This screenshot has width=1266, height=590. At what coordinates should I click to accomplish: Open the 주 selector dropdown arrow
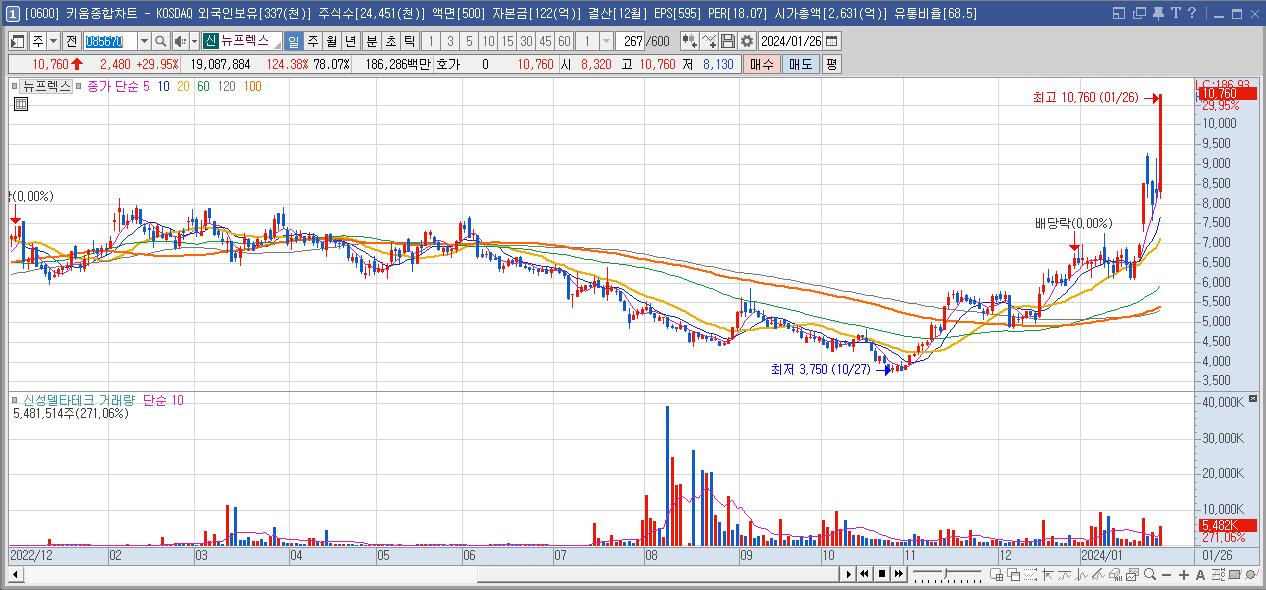(52, 41)
